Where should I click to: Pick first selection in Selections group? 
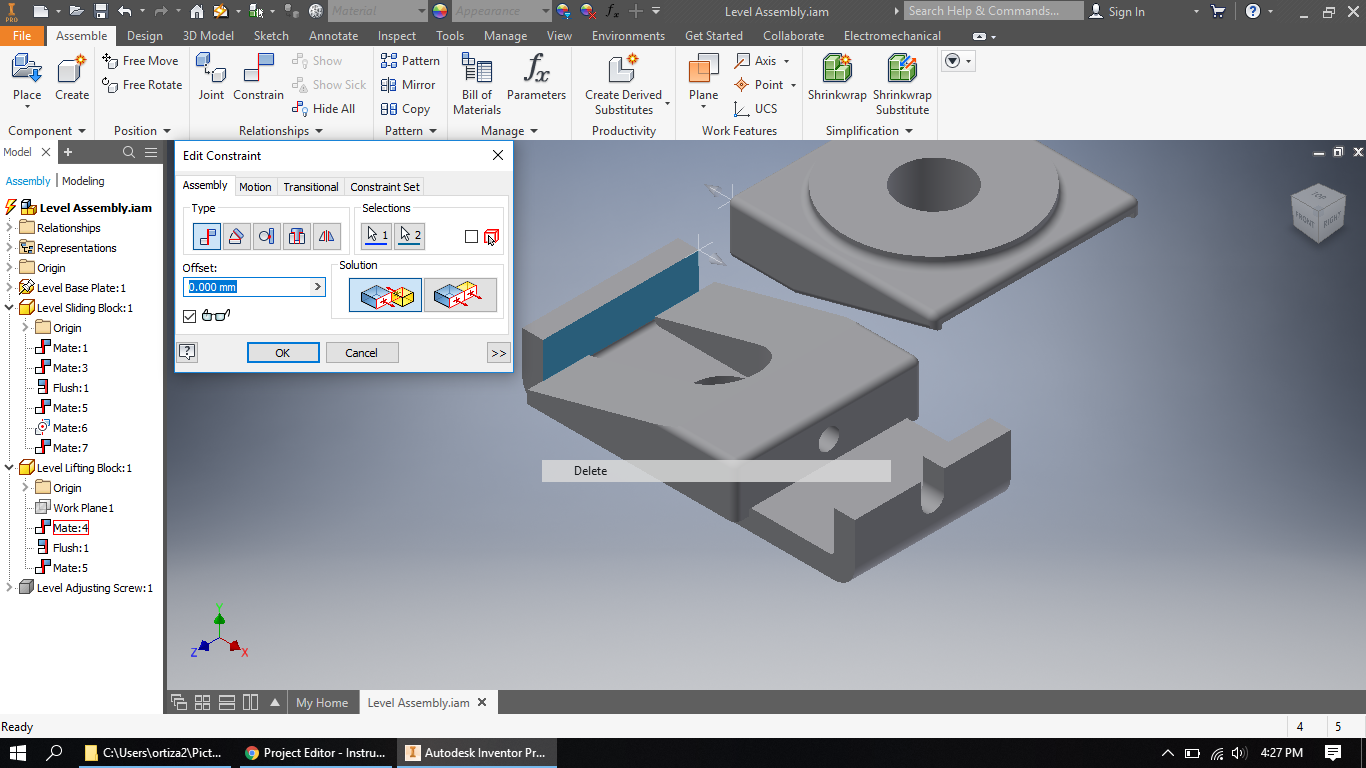tap(376, 236)
